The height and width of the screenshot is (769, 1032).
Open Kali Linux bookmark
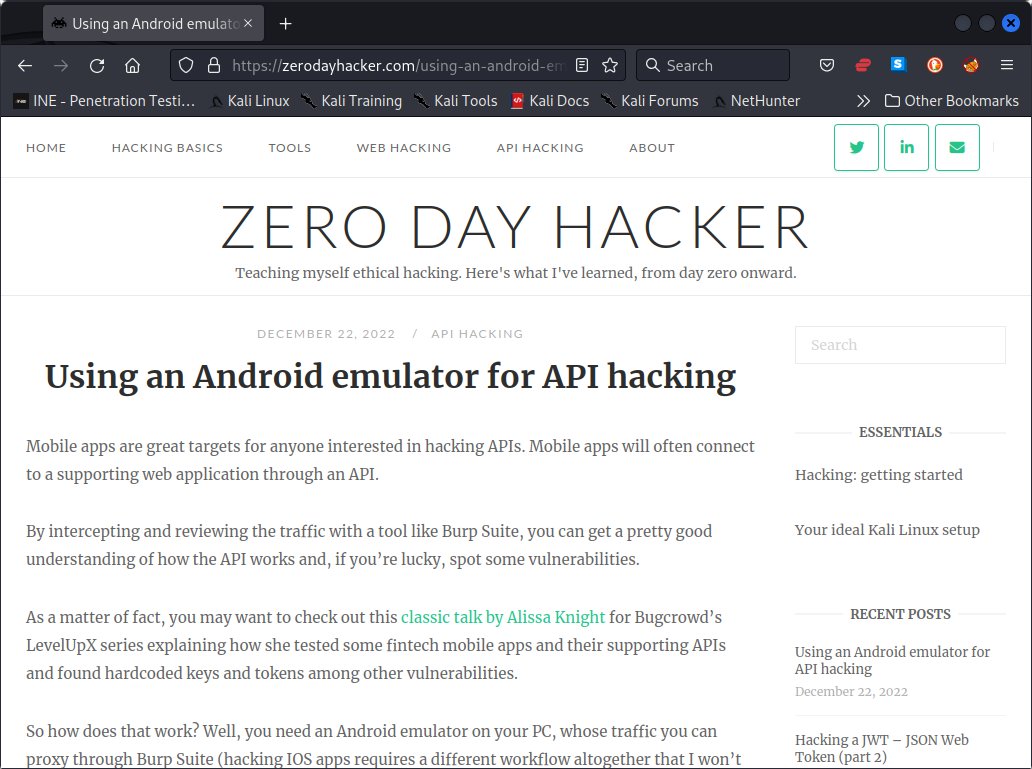[x=250, y=101]
